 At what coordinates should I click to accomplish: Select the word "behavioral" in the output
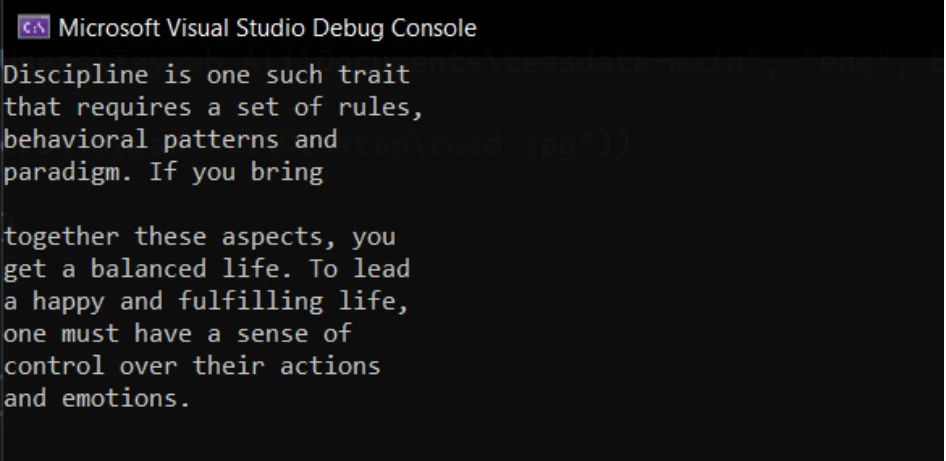(x=76, y=139)
